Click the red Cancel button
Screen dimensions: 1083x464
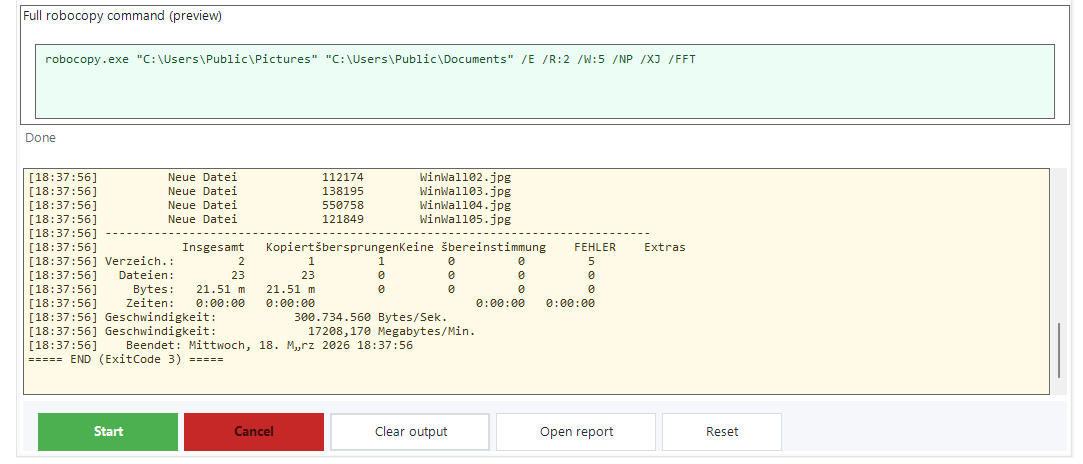point(253,432)
